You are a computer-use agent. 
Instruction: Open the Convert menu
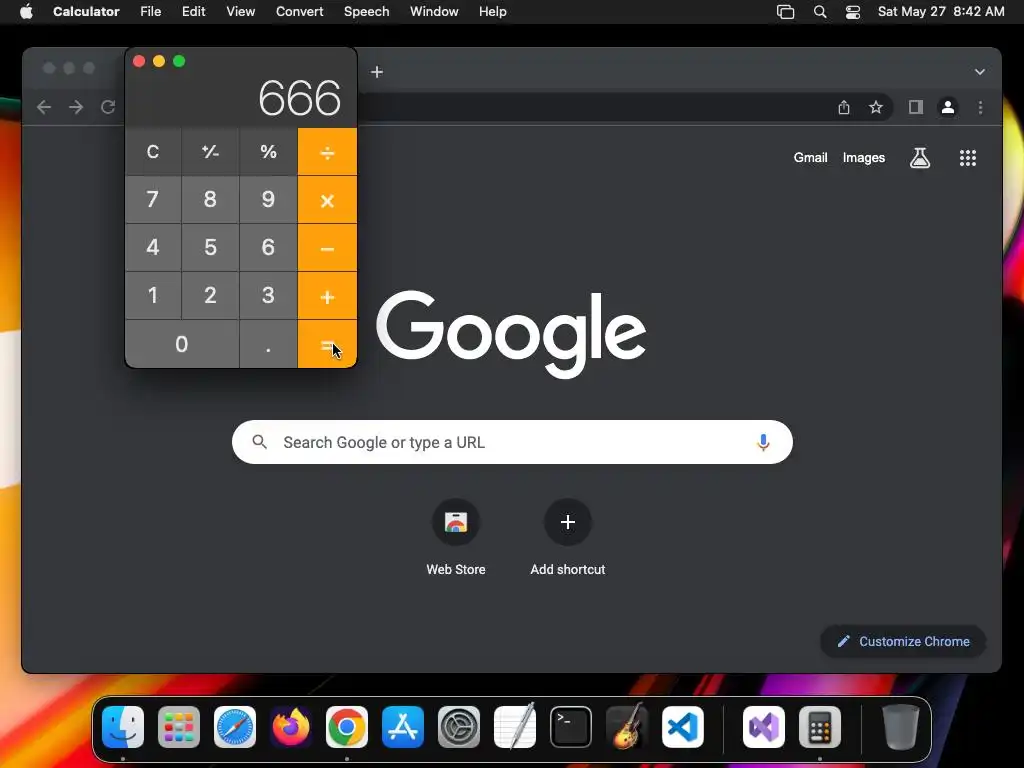300,12
